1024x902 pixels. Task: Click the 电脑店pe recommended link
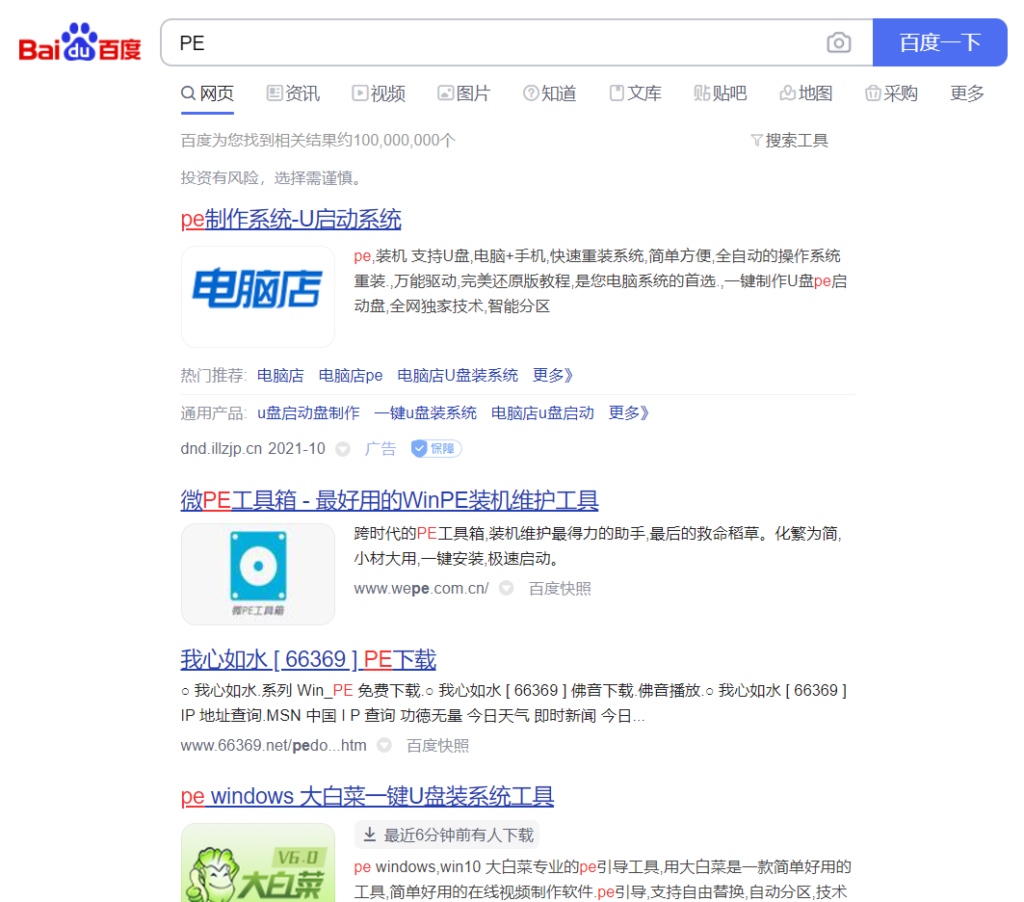point(351,376)
